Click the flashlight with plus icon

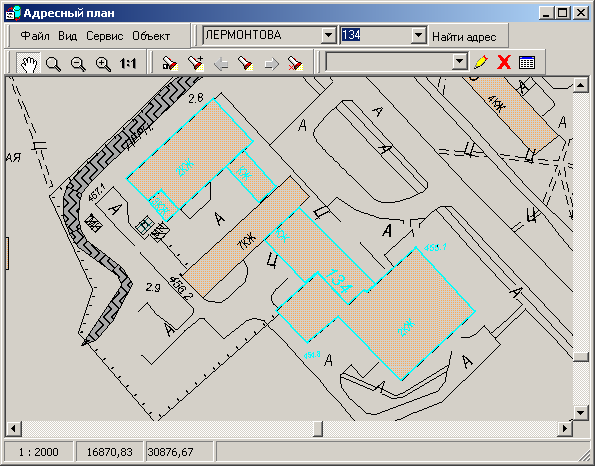coord(195,63)
